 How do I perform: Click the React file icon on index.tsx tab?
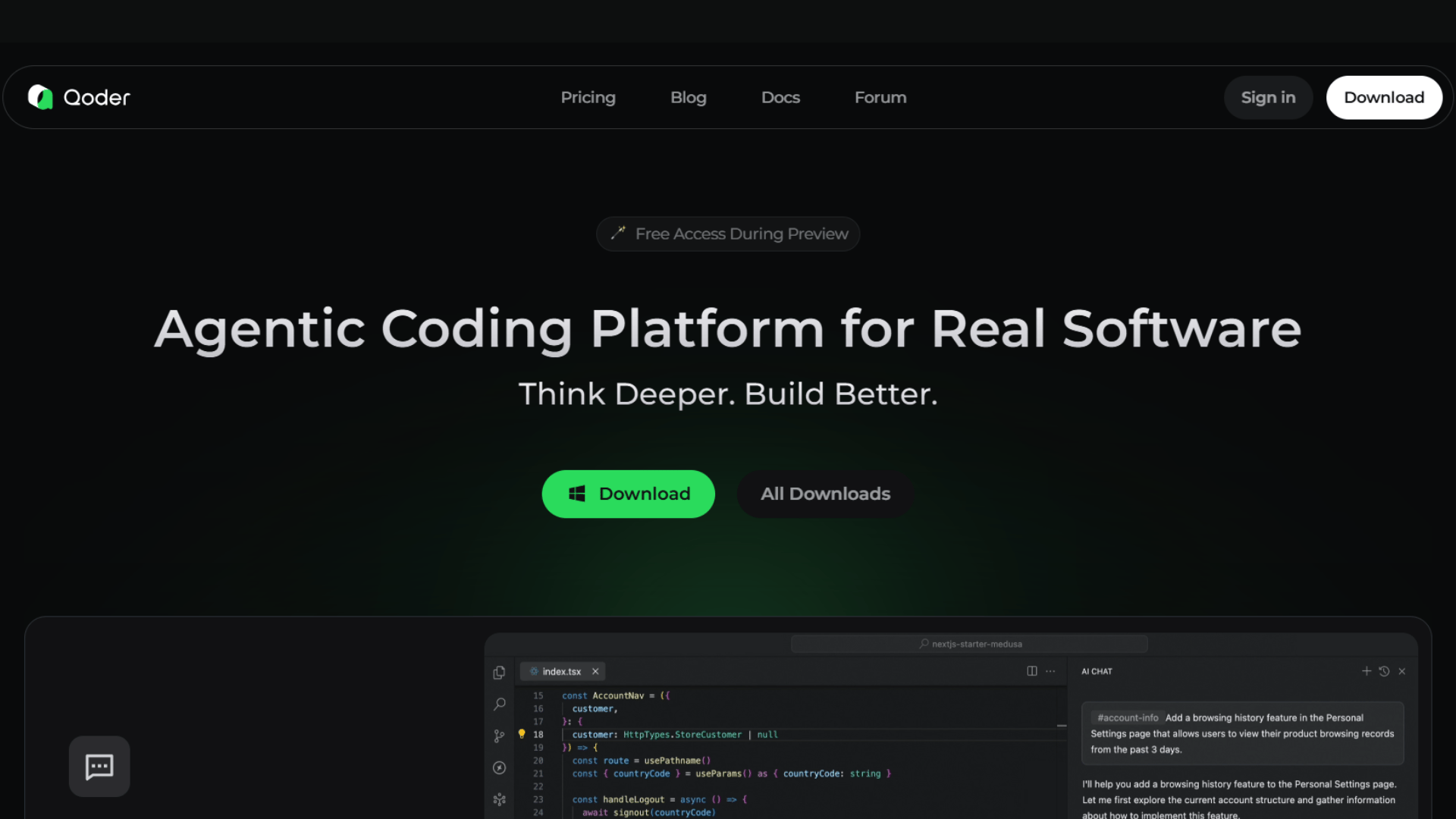point(534,671)
